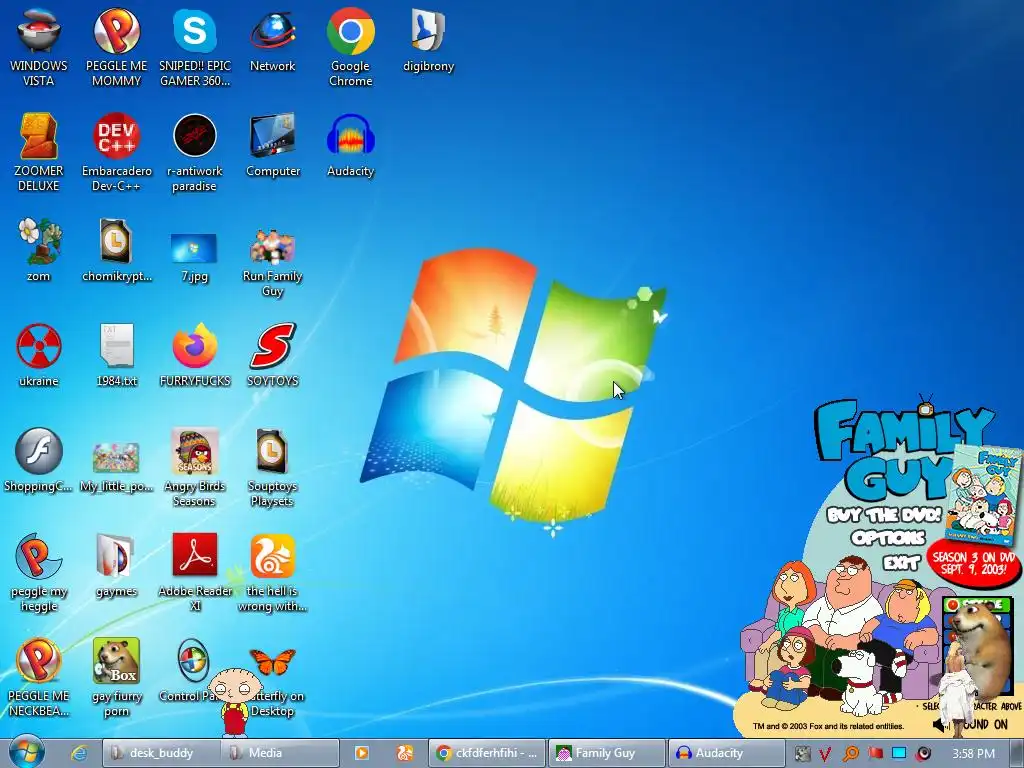
Task: Switch to the Audacity taskbar window
Action: pyautogui.click(x=726, y=753)
